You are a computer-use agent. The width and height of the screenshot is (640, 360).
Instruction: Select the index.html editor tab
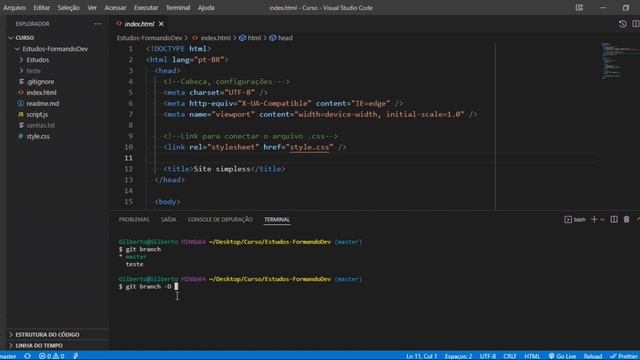(140, 24)
